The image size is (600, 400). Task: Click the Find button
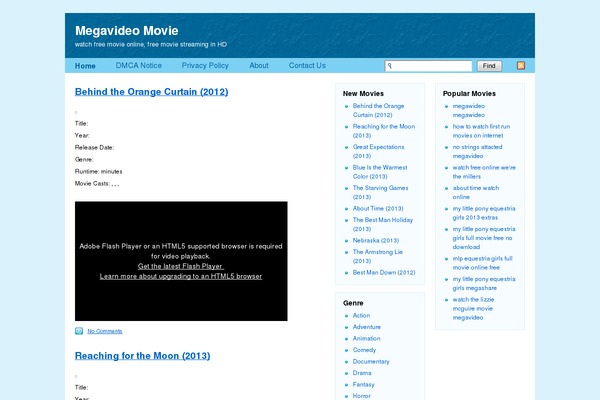(489, 66)
